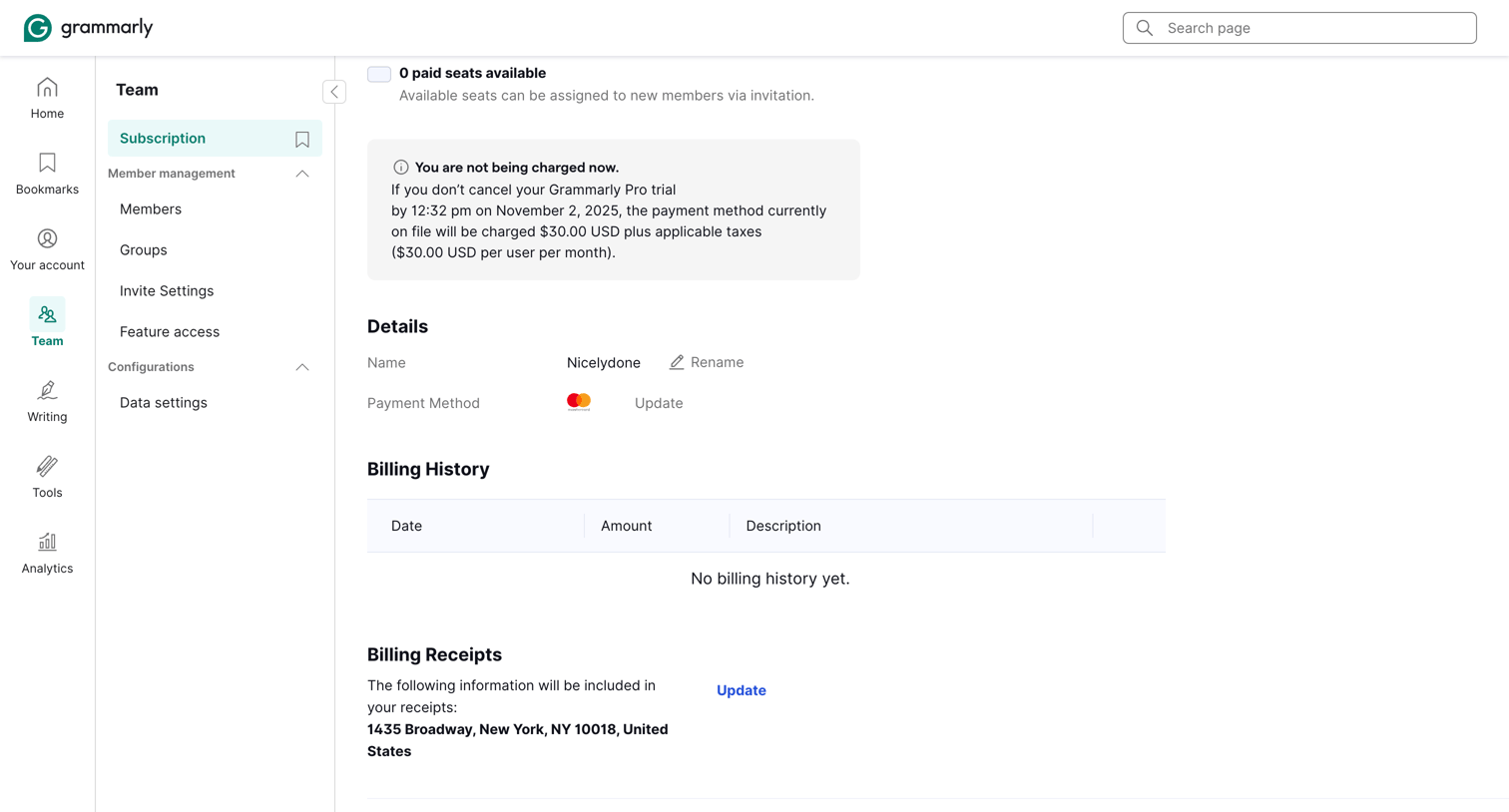This screenshot has width=1509, height=812.
Task: Click the Amount column header
Action: pyautogui.click(x=626, y=526)
